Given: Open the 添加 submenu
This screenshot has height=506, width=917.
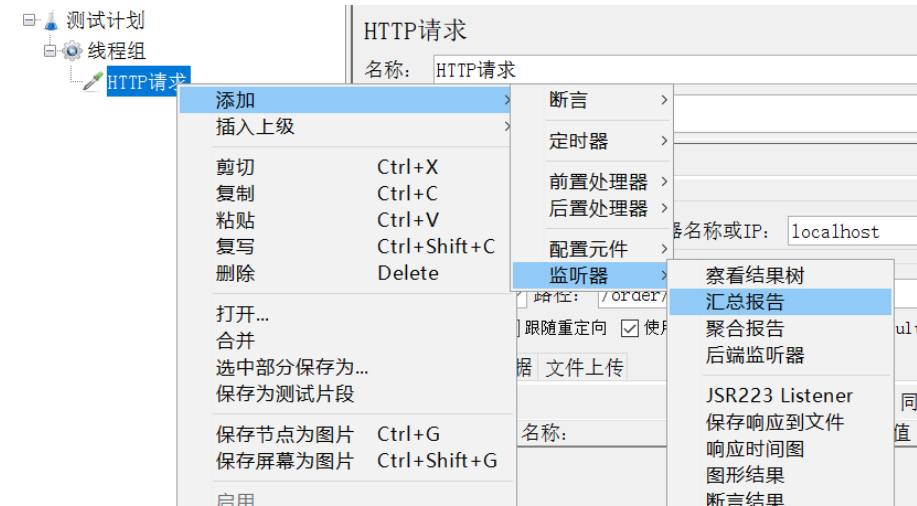Looking at the screenshot, I should pos(346,100).
